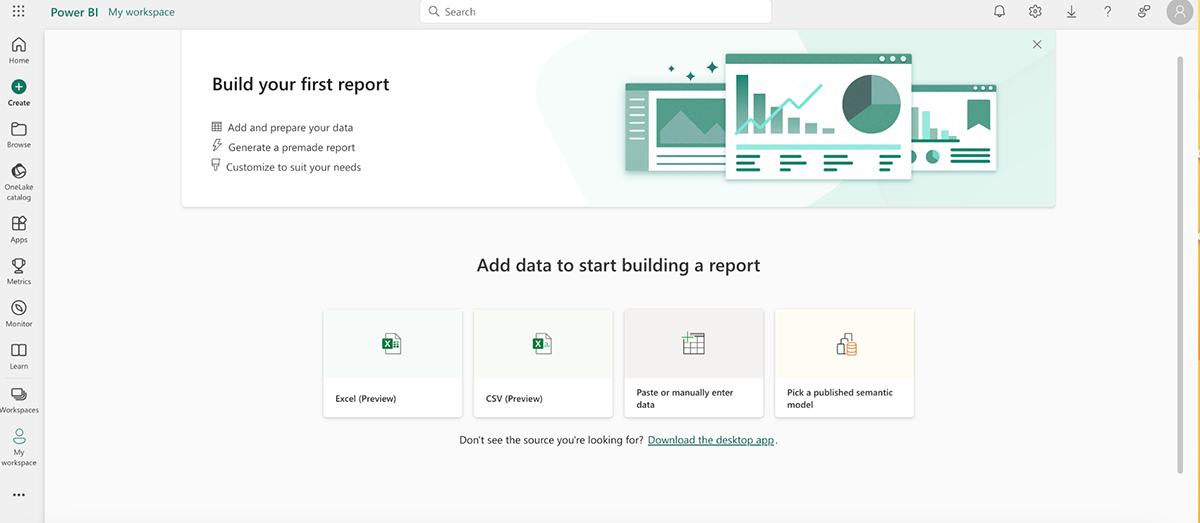Image resolution: width=1200 pixels, height=523 pixels.
Task: Expand the Workspaces pane
Action: click(19, 400)
